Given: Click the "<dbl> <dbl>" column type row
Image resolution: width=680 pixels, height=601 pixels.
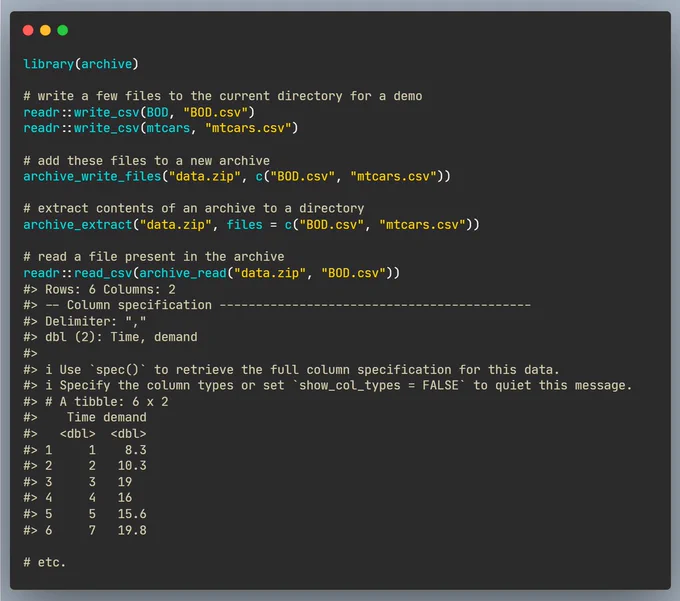Looking at the screenshot, I should coord(85,434).
